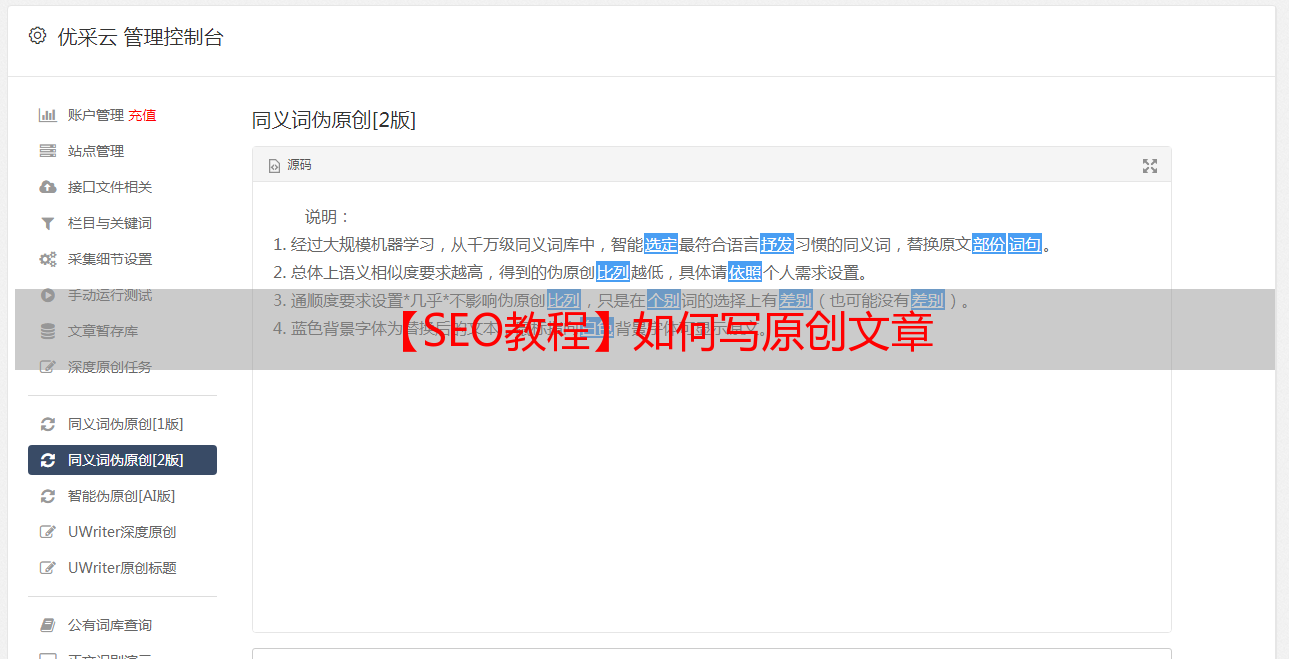Screen dimensions: 1289x659
Task: Click the server icon for 站点管理
Action: (x=48, y=151)
